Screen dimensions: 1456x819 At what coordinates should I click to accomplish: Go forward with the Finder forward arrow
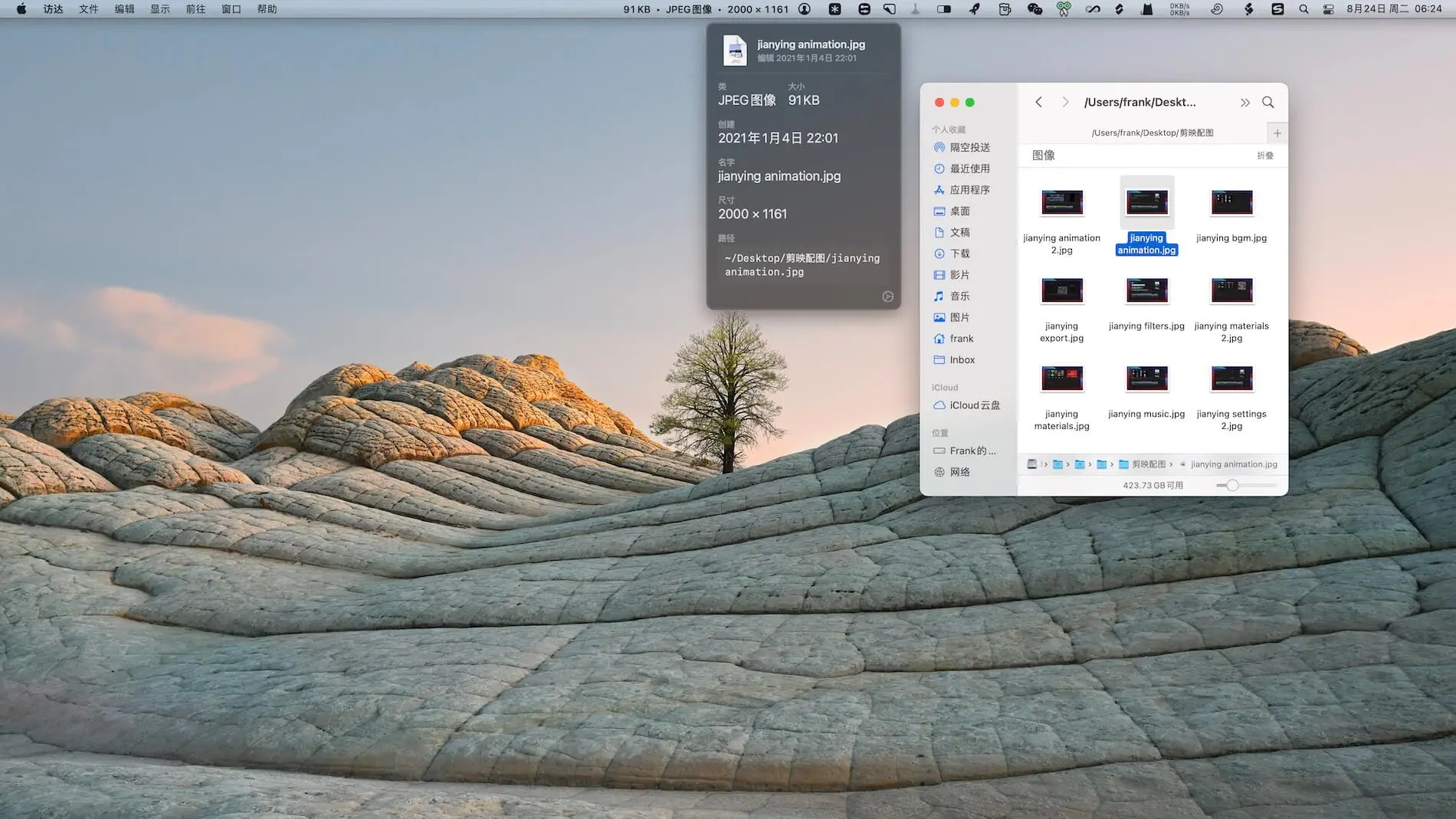(x=1065, y=102)
